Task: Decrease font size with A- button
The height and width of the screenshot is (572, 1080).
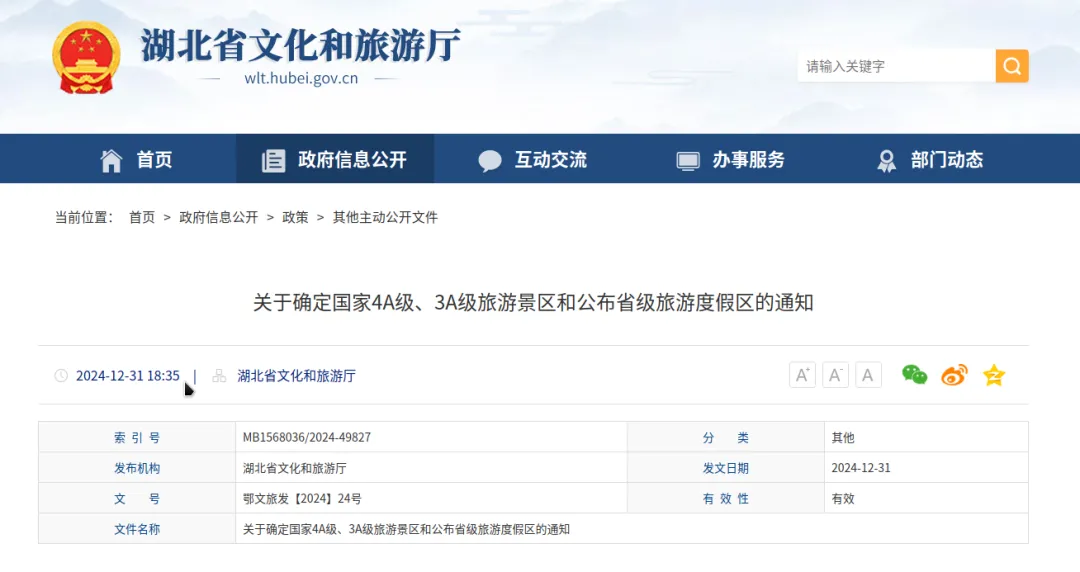Action: (835, 375)
